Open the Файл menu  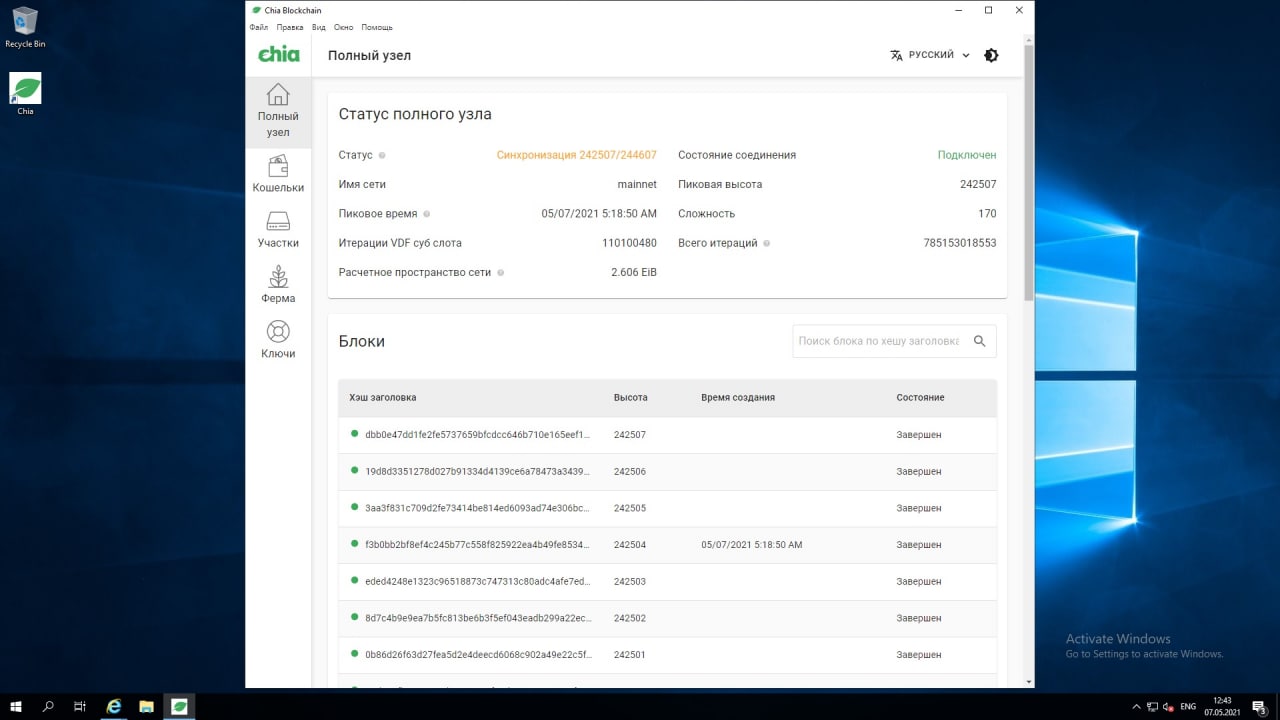(258, 27)
